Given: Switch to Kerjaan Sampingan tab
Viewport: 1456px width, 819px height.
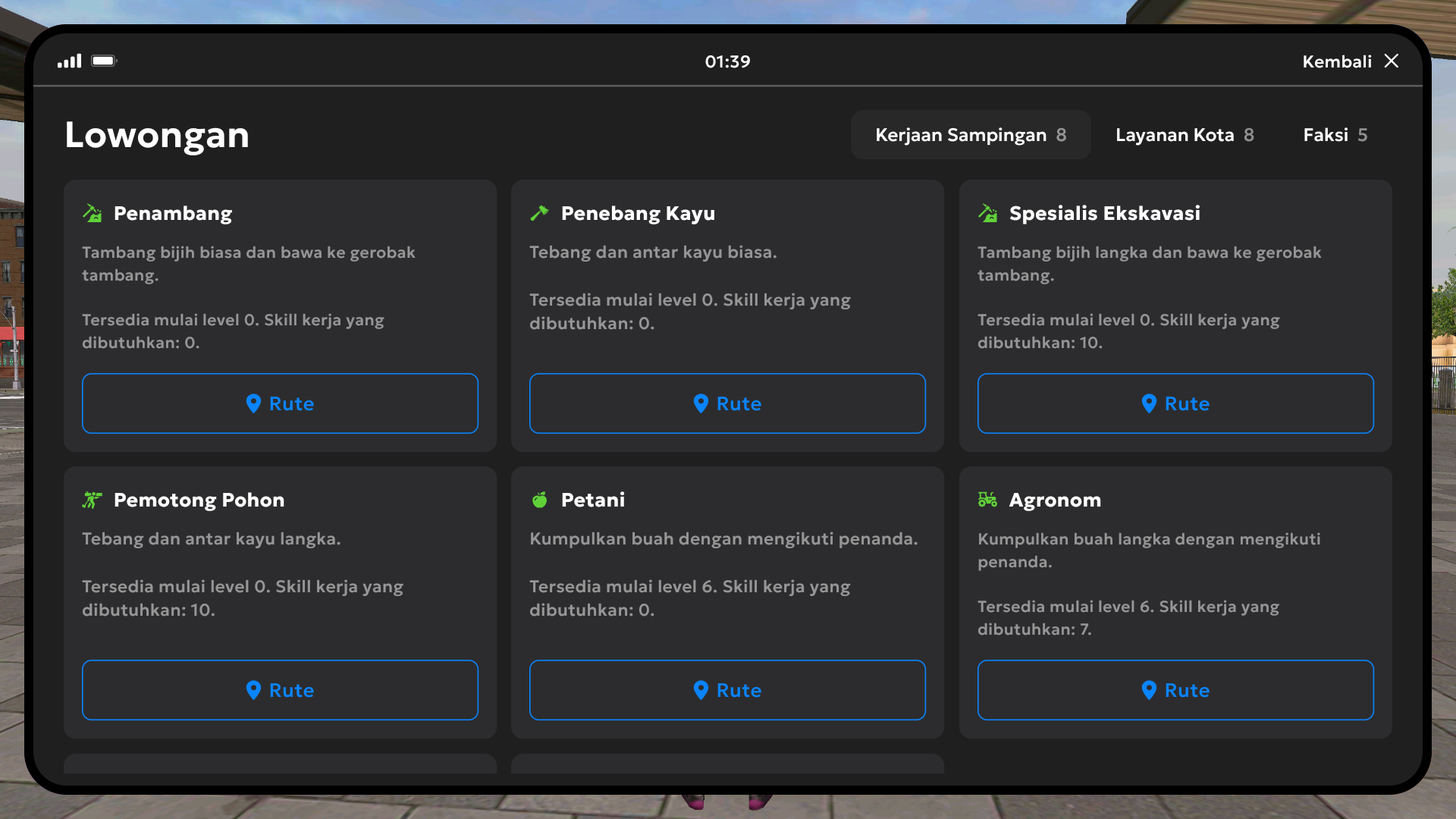Looking at the screenshot, I should click(970, 135).
